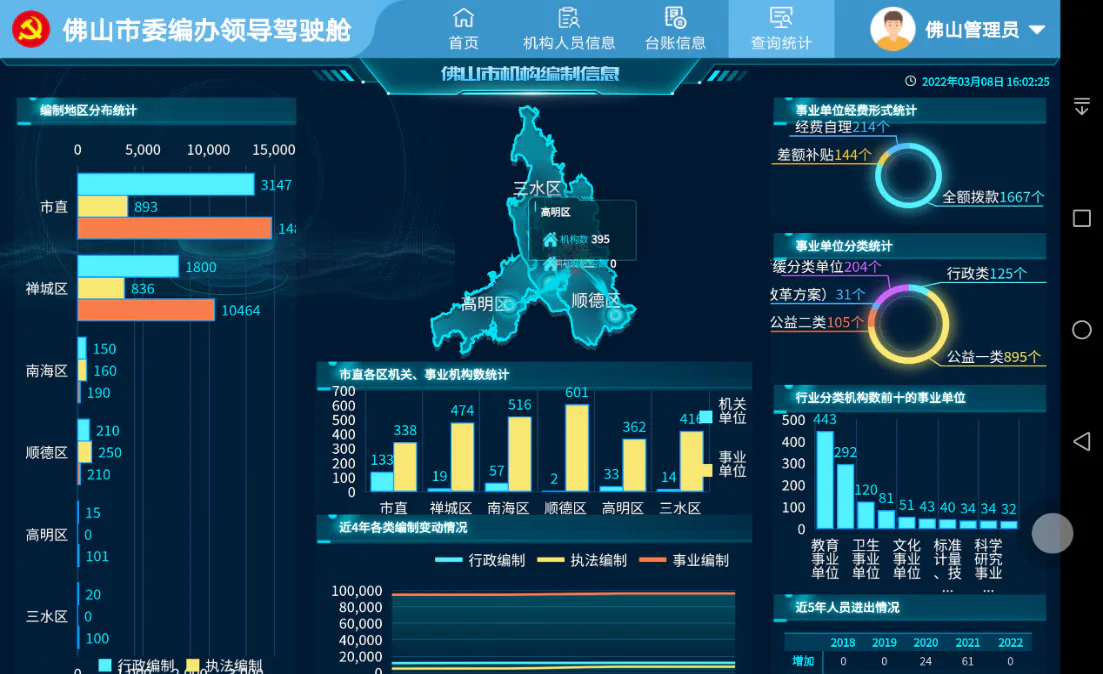Viewport: 1103px width, 674px height.
Task: Click the house icon beside 机构数 395
Action: [550, 239]
